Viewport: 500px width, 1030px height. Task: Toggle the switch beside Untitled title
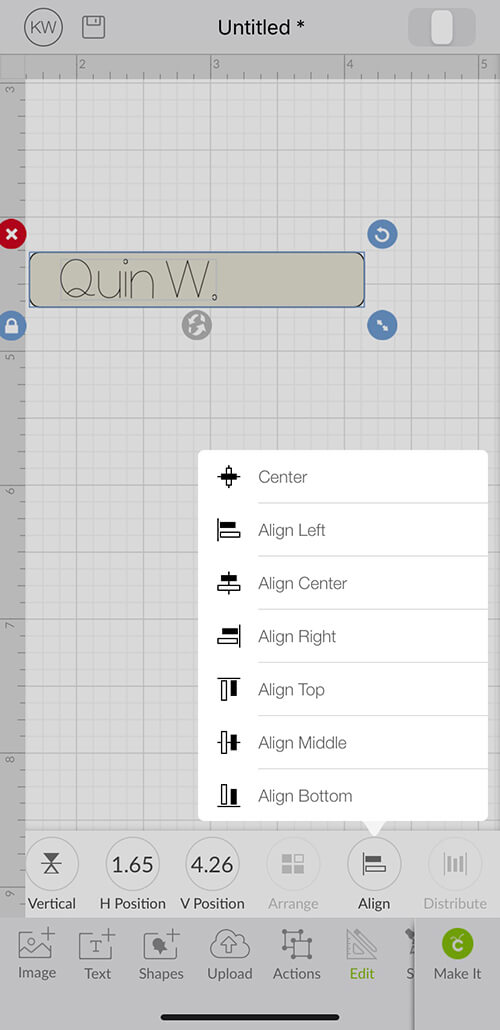442,27
